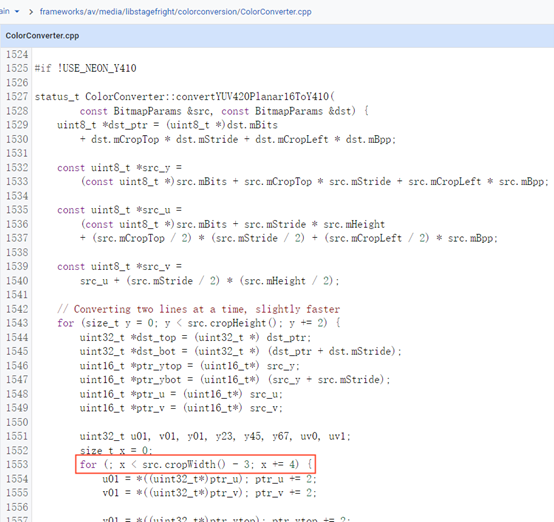Image resolution: width=554 pixels, height=522 pixels.
Task: Click "src.cropWidth()" in the for loop
Action: [184, 464]
